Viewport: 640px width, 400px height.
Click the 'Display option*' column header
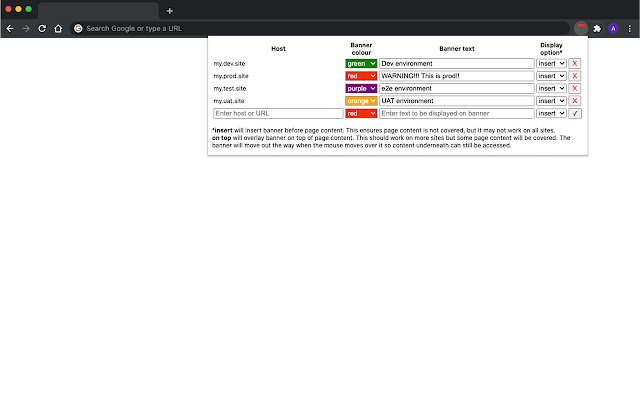551,49
